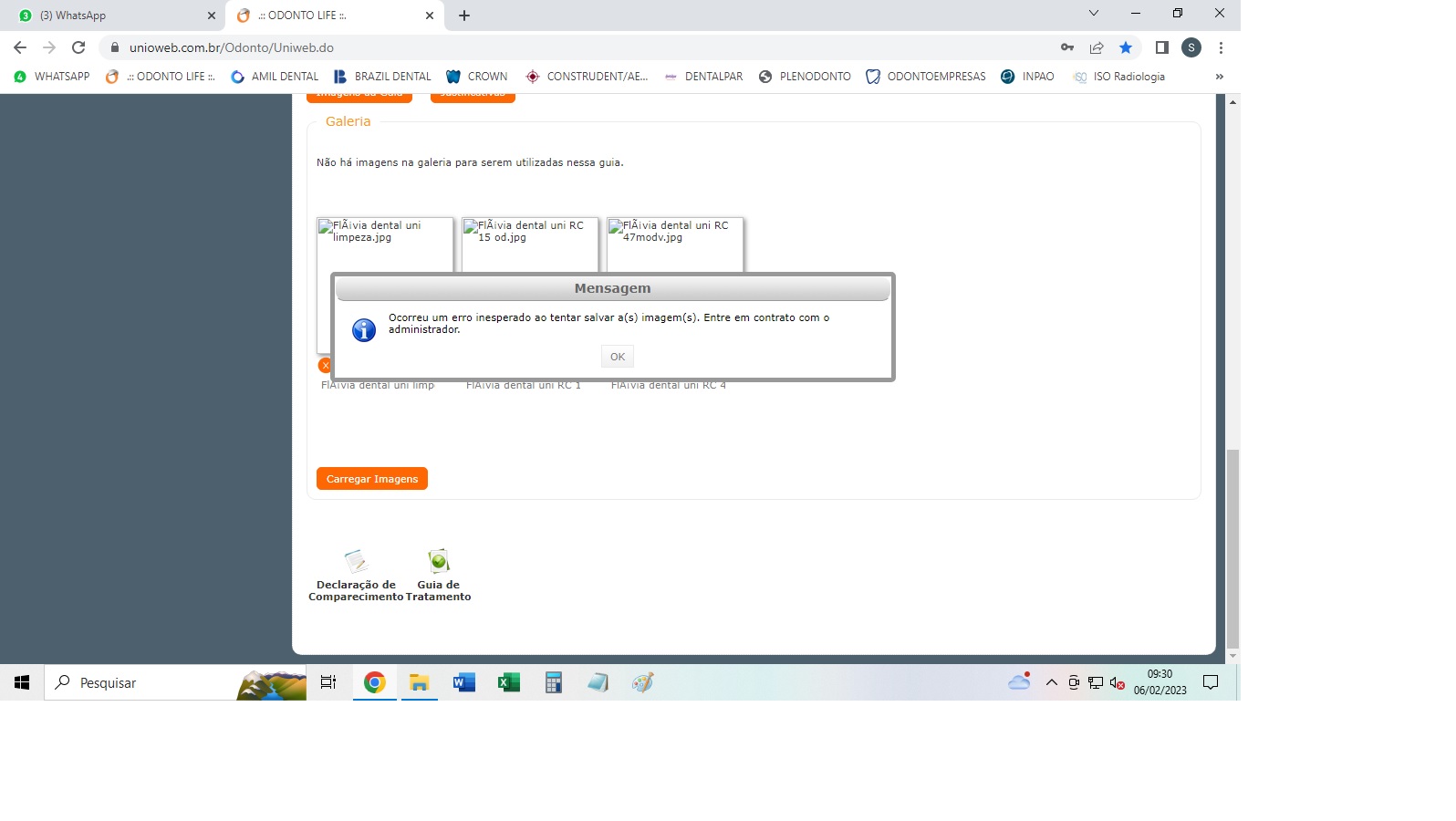Open a new browser tab
Screen dimensions: 1456x821
pyautogui.click(x=464, y=16)
